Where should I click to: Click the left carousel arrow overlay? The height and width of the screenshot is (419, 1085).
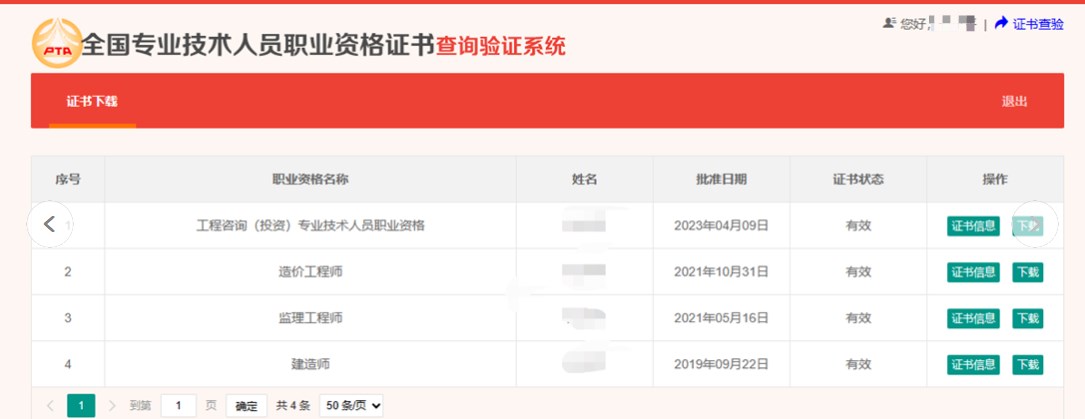click(50, 225)
